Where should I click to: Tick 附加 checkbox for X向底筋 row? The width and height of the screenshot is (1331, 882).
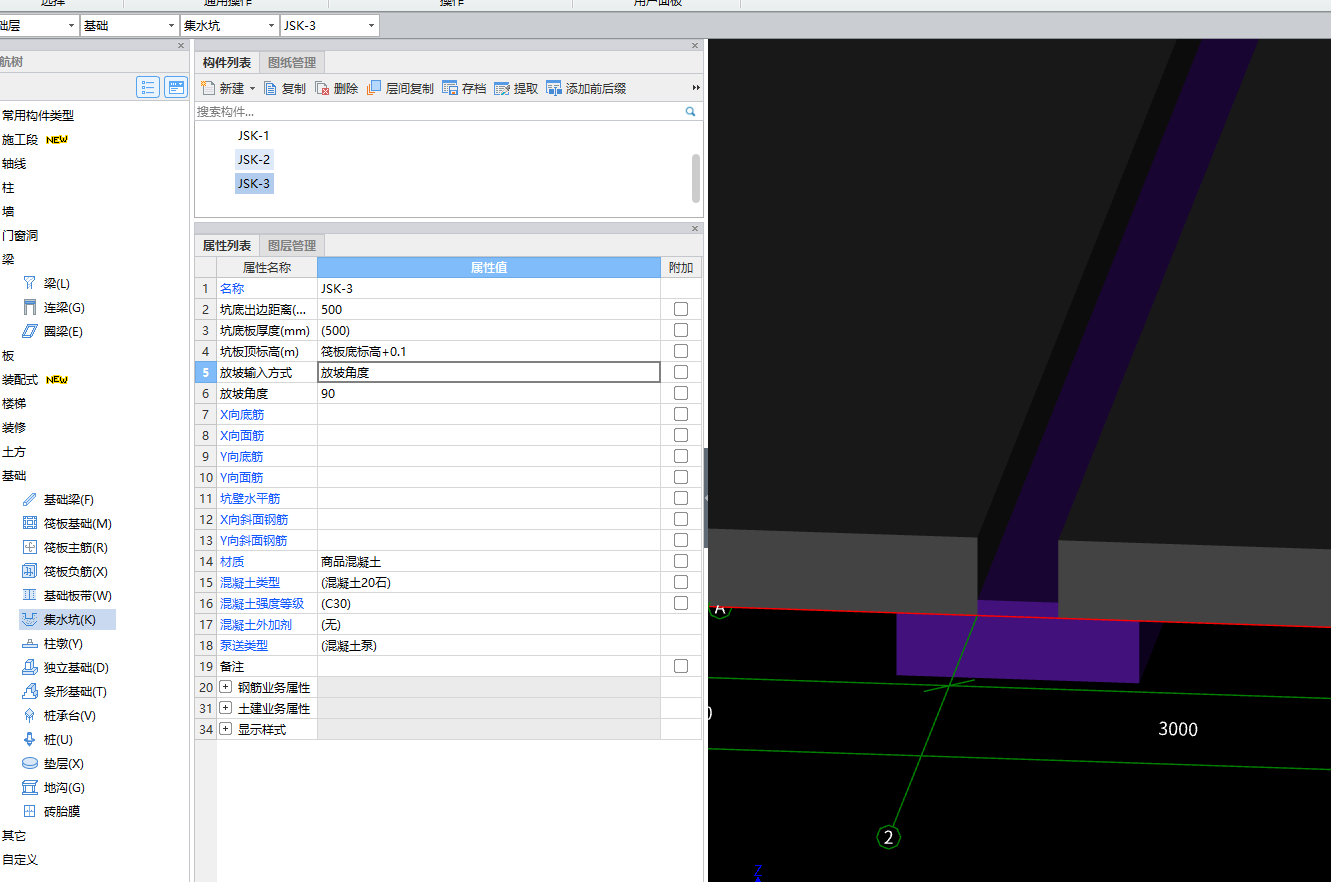681,414
